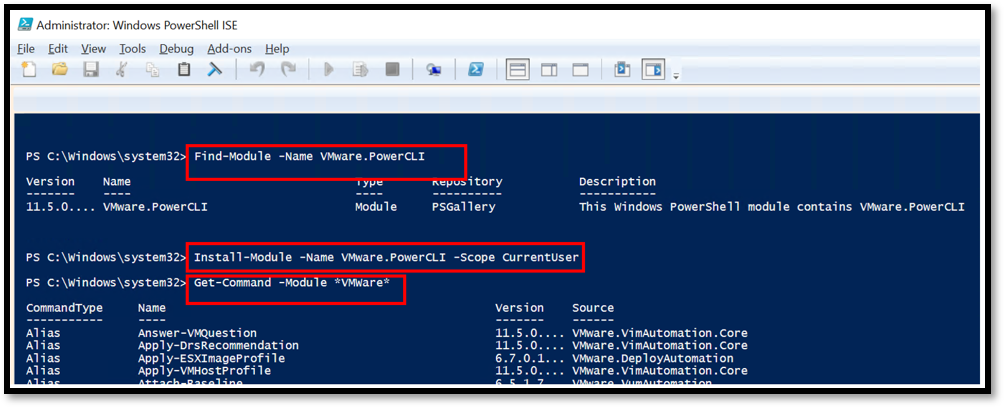Show script pane on the right
Viewport: 1004px width, 407px height.
coord(549,69)
